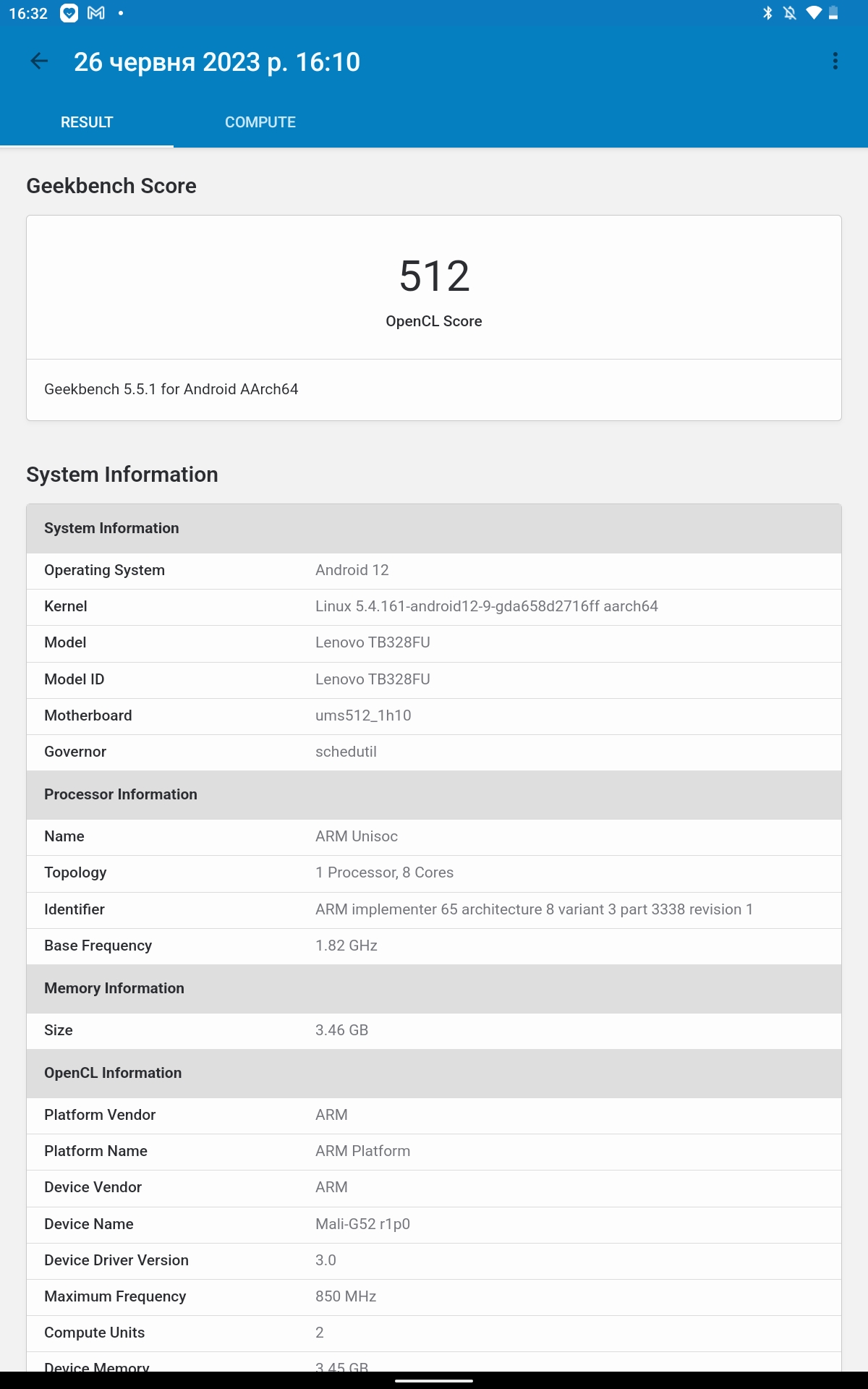Tap the Gmail notification icon
Image resolution: width=868 pixels, height=1389 pixels.
coord(96,13)
